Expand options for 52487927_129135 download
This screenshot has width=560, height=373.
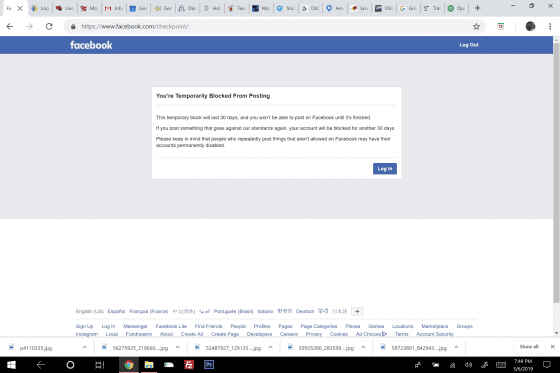click(x=270, y=347)
